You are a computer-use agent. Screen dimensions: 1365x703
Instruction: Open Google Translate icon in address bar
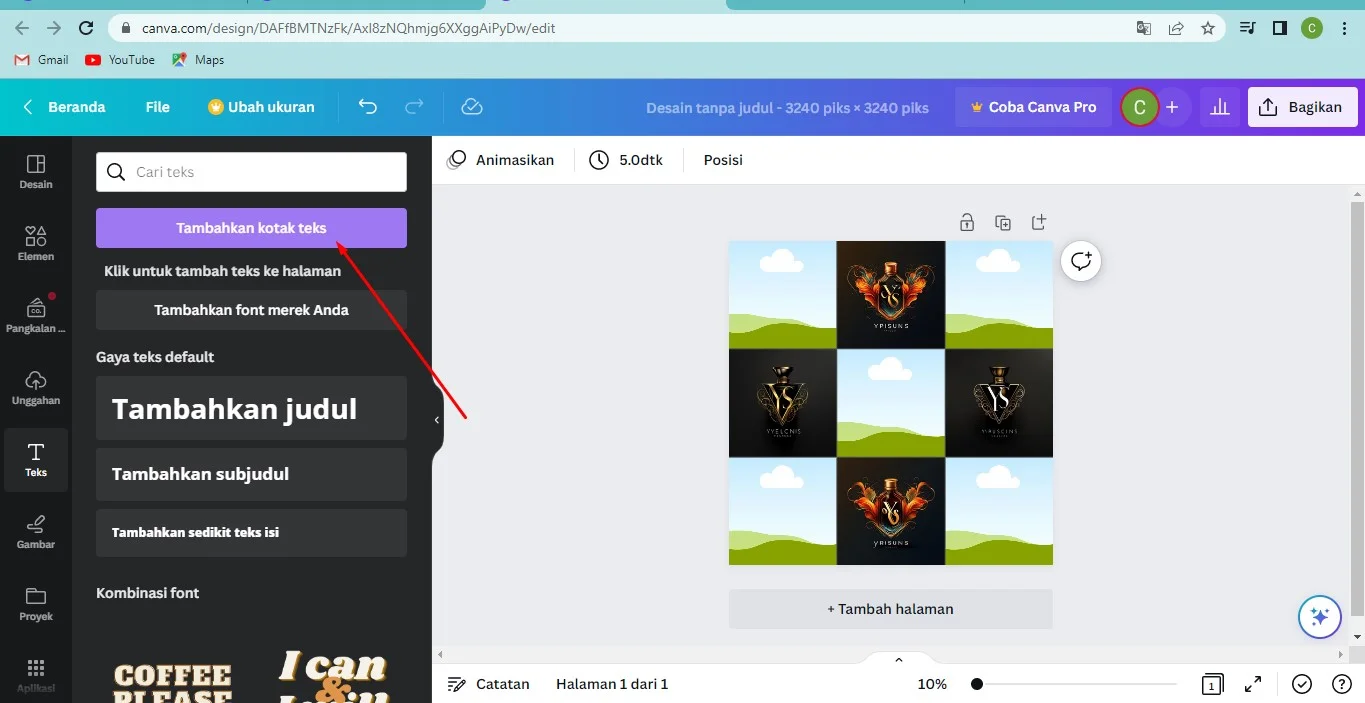[1144, 28]
